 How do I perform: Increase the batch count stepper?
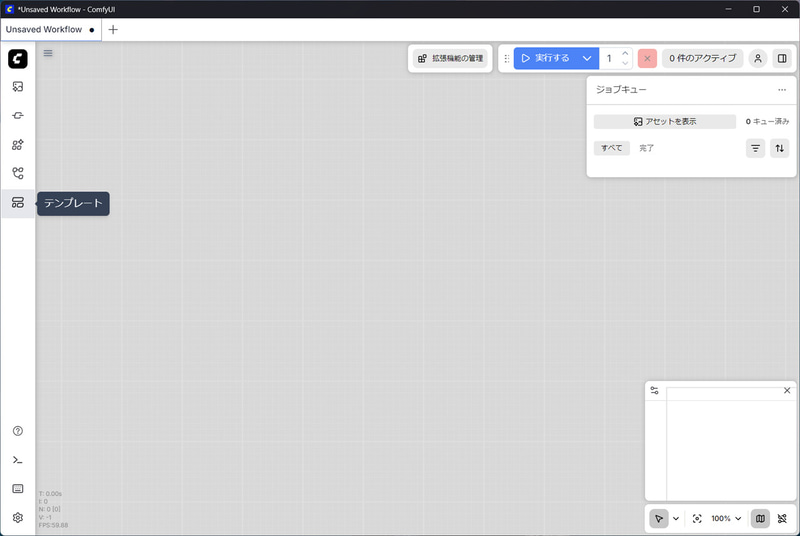pyautogui.click(x=625, y=53)
